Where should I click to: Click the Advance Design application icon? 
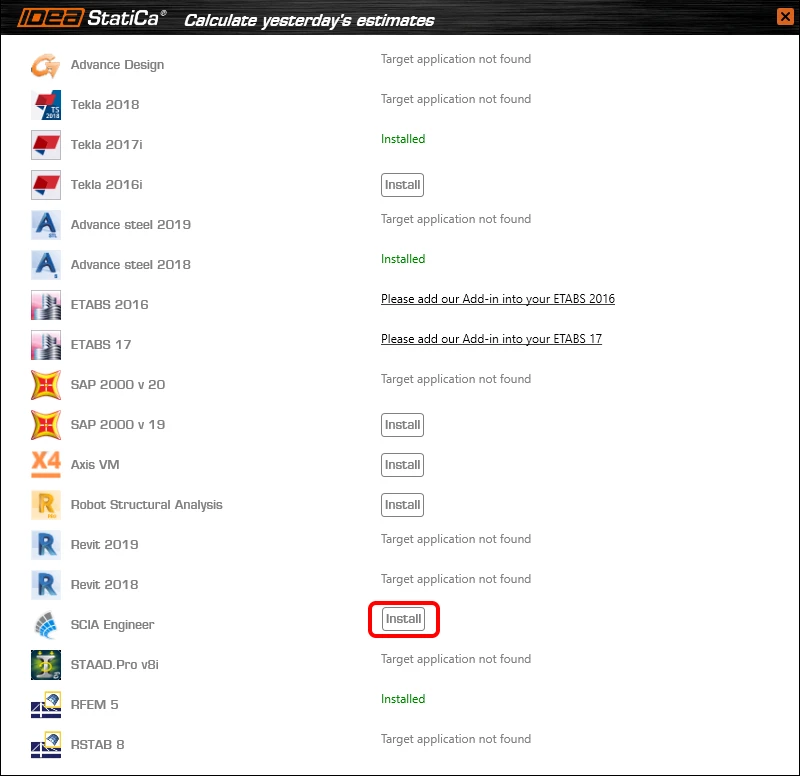tap(46, 65)
